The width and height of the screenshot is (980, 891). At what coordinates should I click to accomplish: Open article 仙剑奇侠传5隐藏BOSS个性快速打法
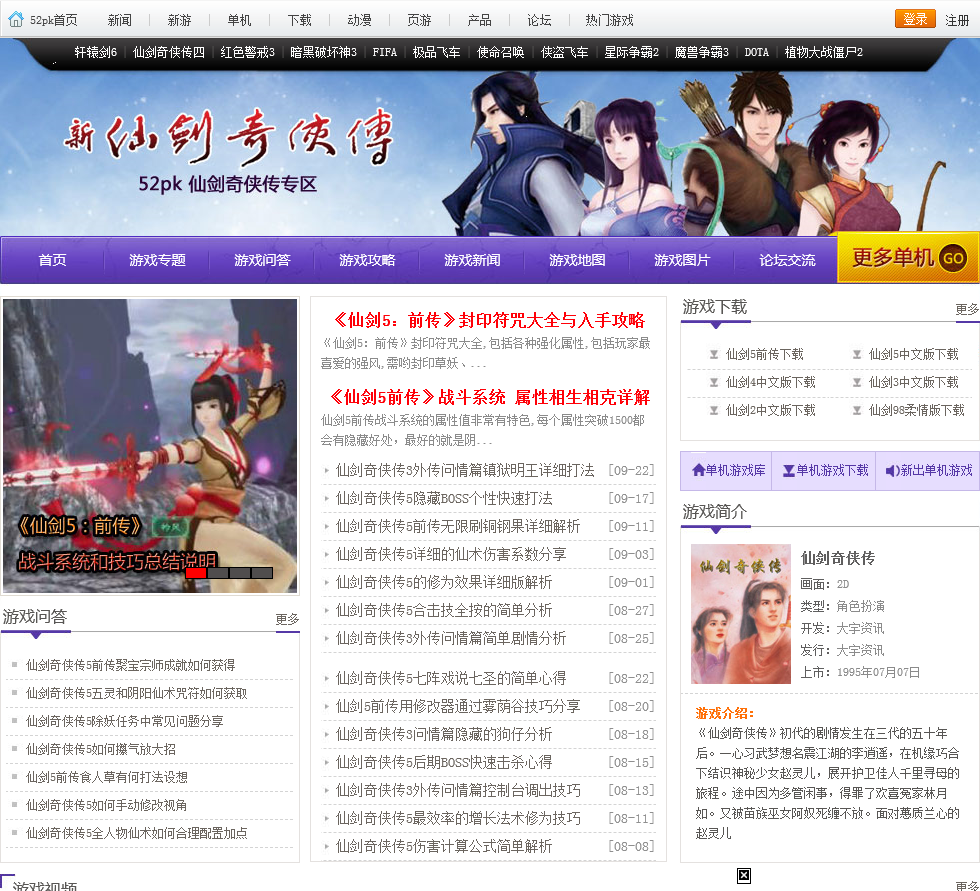(x=444, y=498)
